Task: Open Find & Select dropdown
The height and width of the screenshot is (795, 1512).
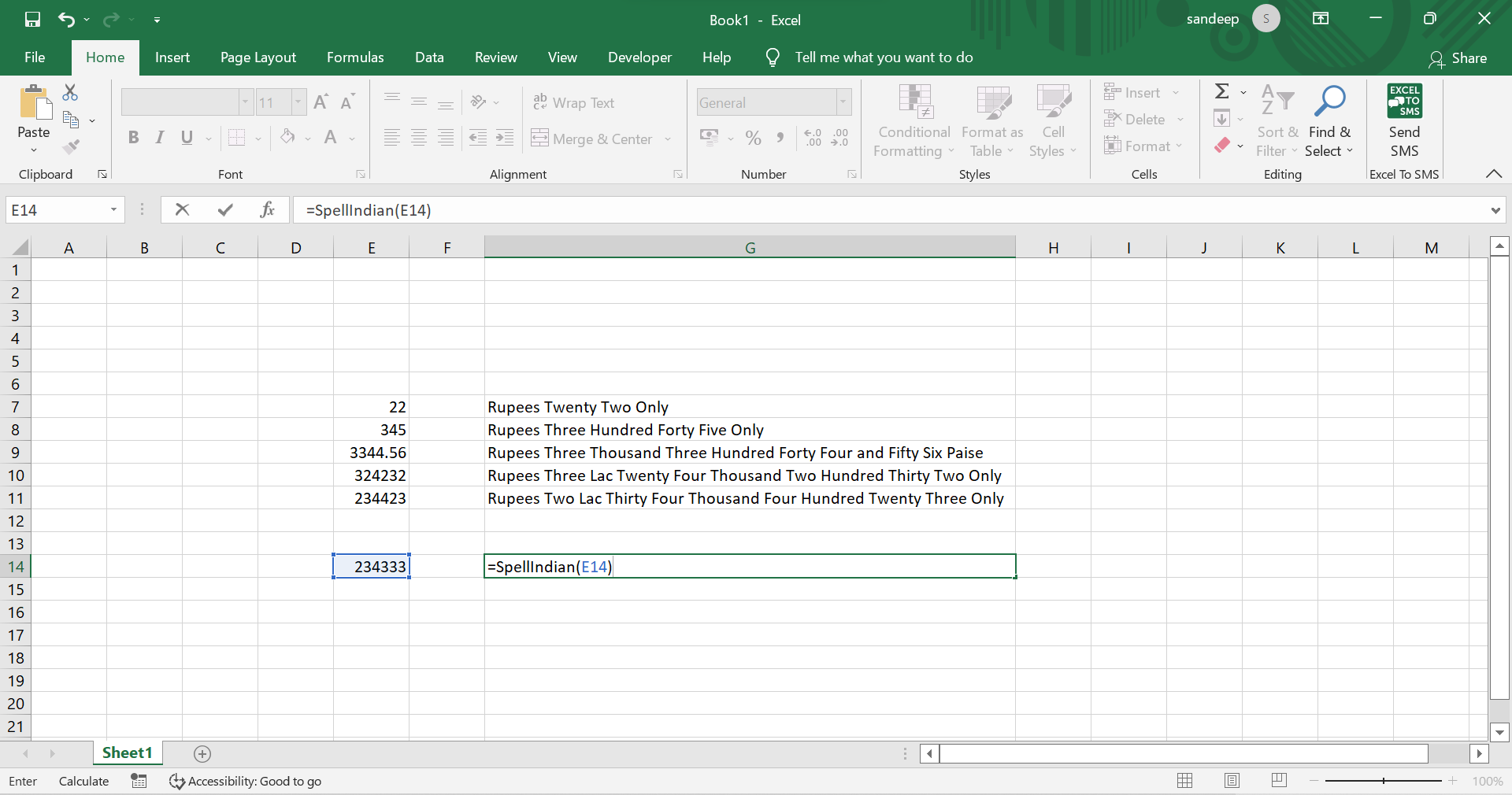Action: pyautogui.click(x=1329, y=120)
